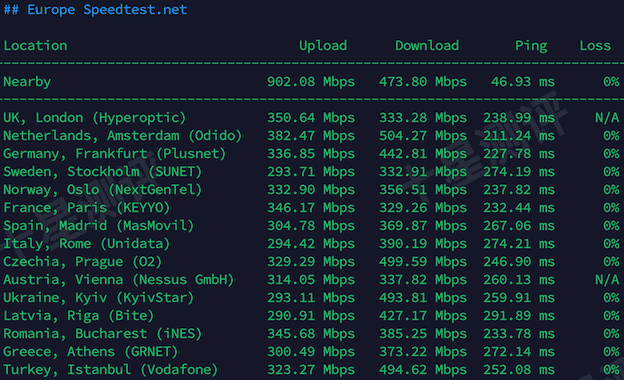
Task: Click upload value '323.27 Mbps'
Action: pos(311,370)
